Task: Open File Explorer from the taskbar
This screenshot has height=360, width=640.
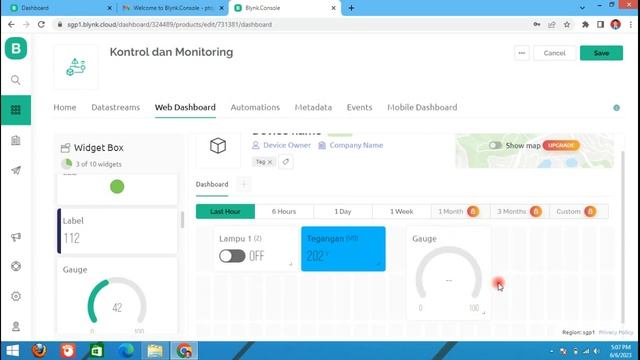Action: [155, 351]
